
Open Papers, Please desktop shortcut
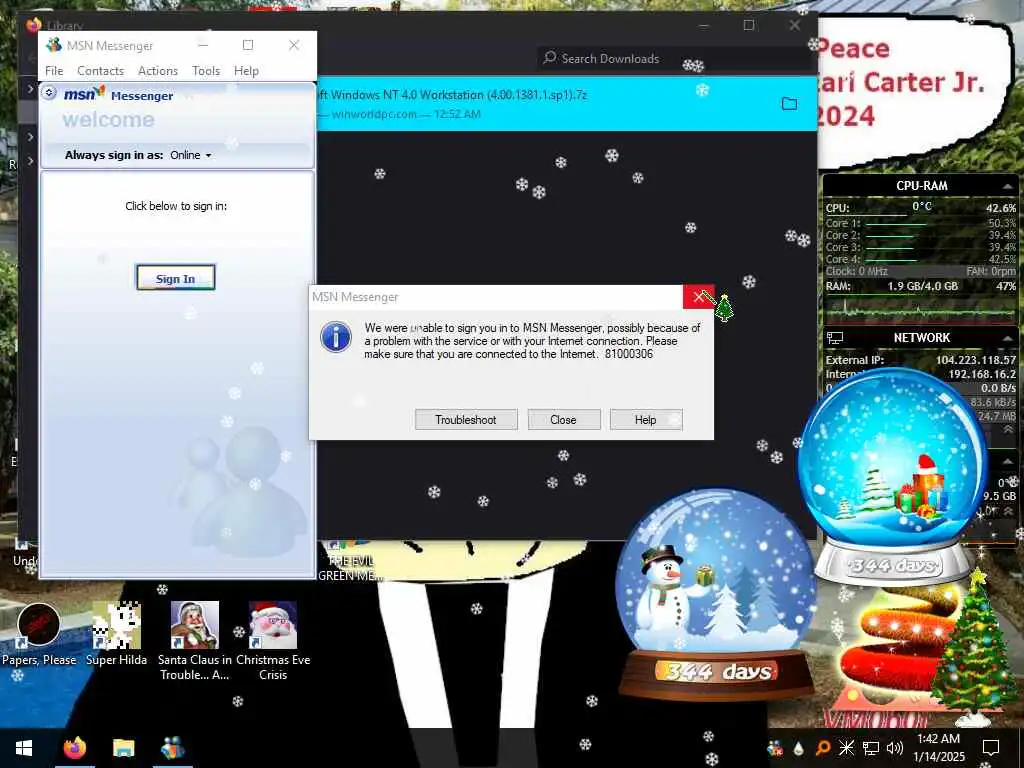click(x=39, y=634)
